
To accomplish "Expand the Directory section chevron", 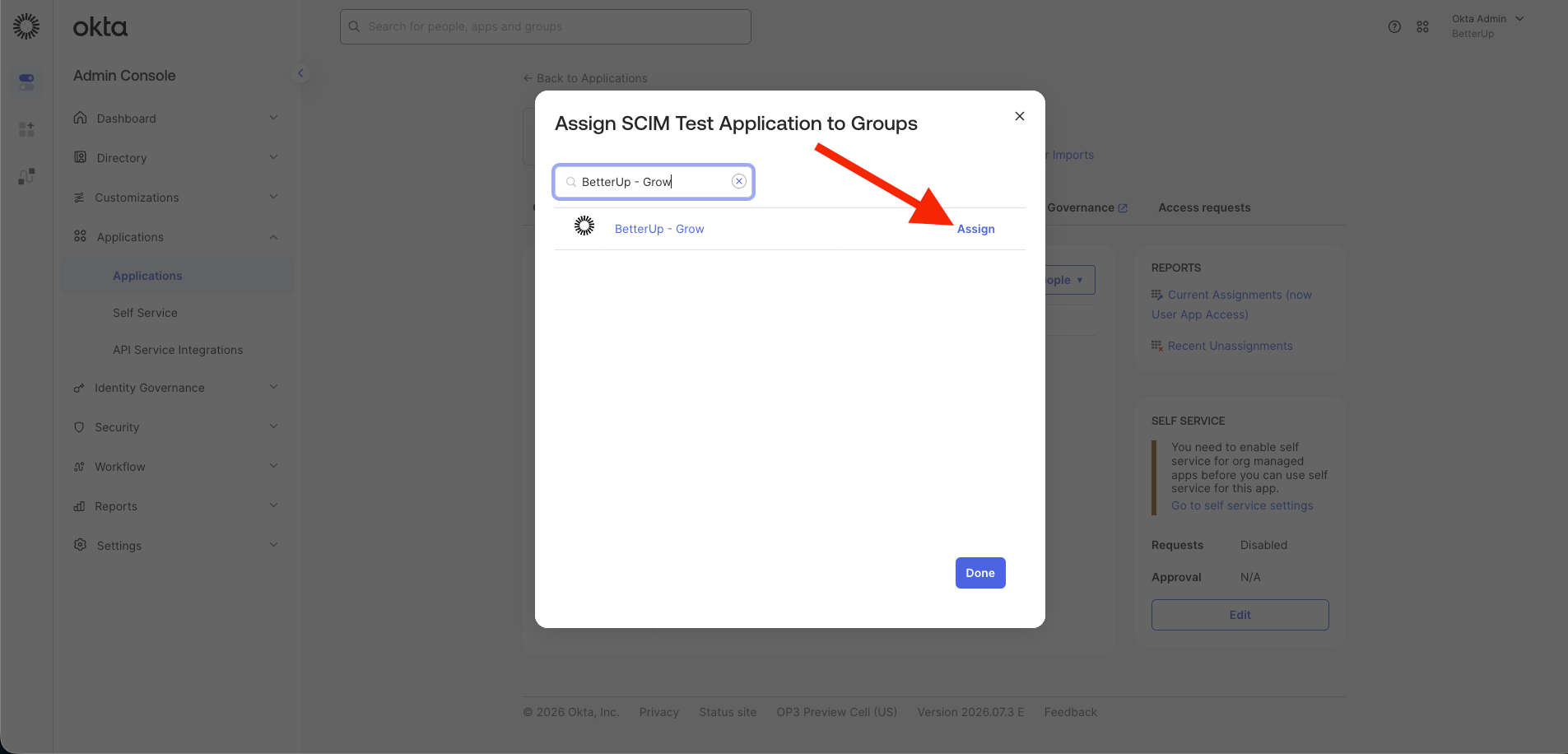I will 273,157.
